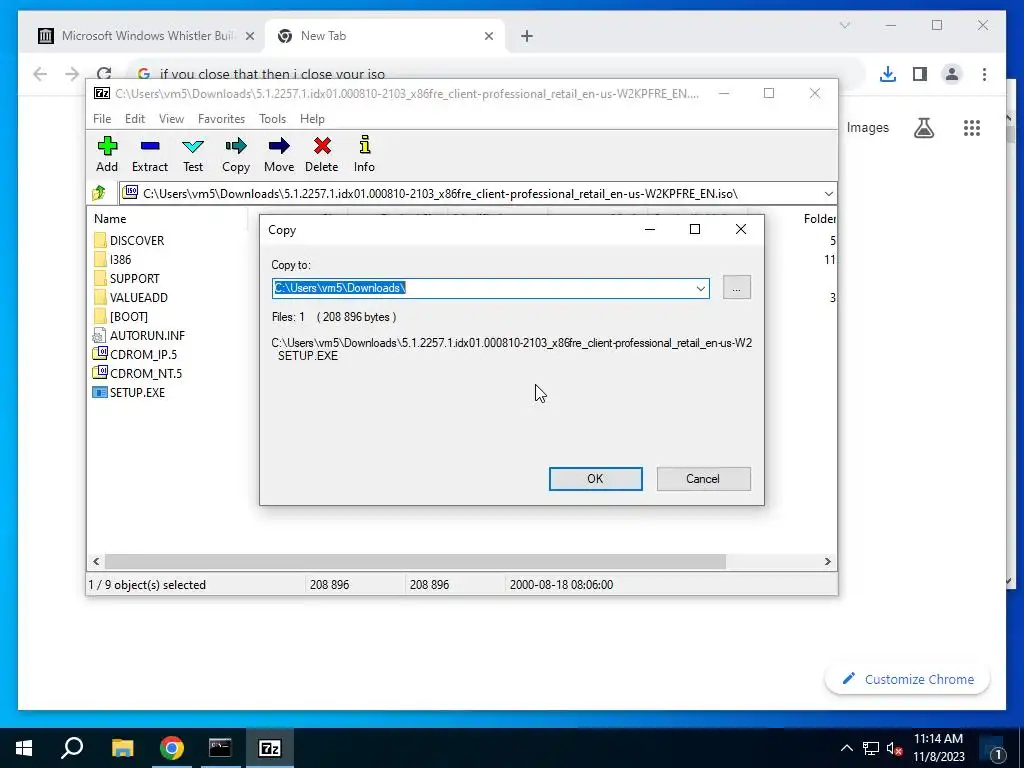Open the Windows Start menu
The width and height of the screenshot is (1024, 768).
coord(24,748)
